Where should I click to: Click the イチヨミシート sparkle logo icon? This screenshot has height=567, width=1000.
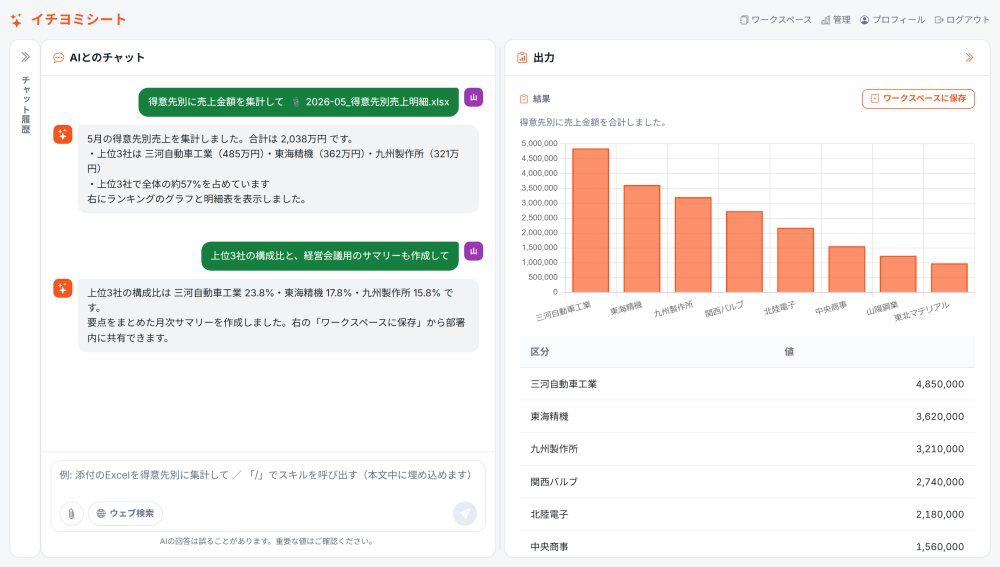point(16,20)
